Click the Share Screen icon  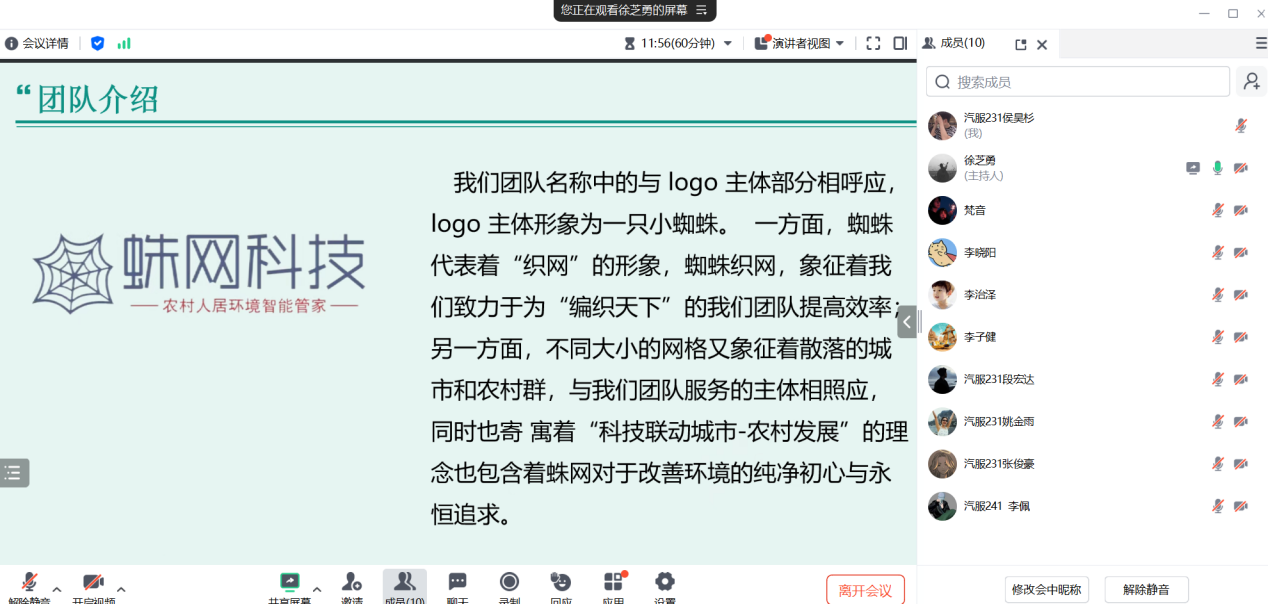[289, 582]
